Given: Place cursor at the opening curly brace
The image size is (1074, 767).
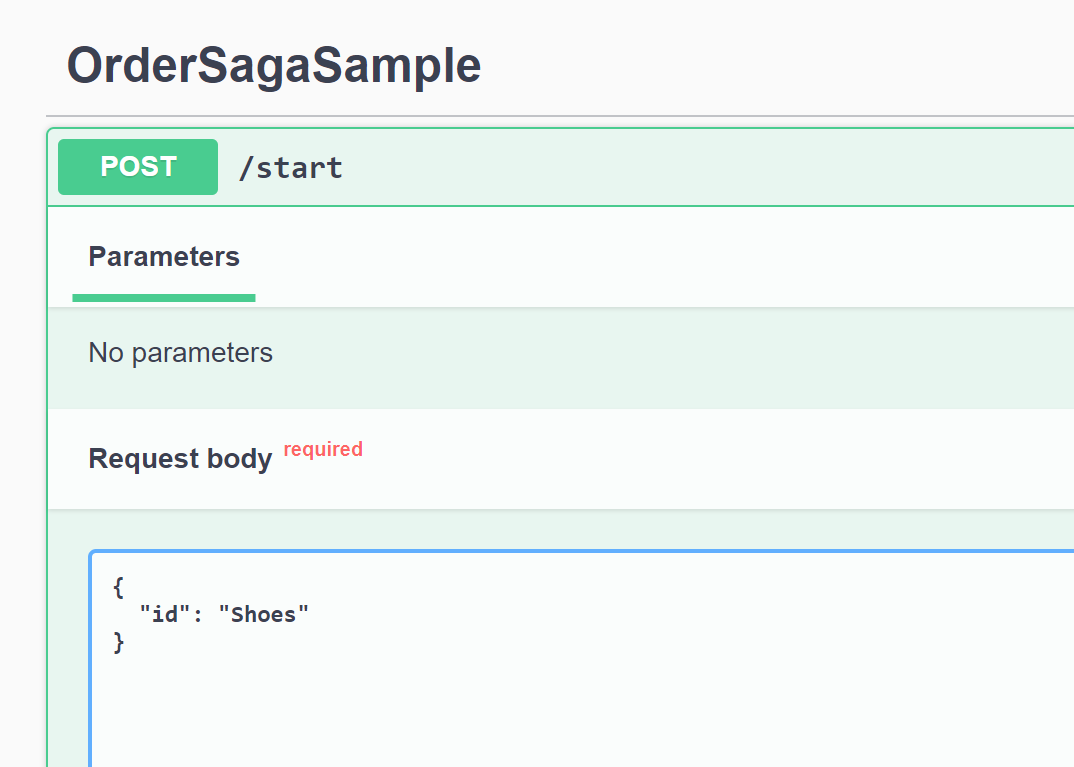Looking at the screenshot, I should pyautogui.click(x=120, y=587).
